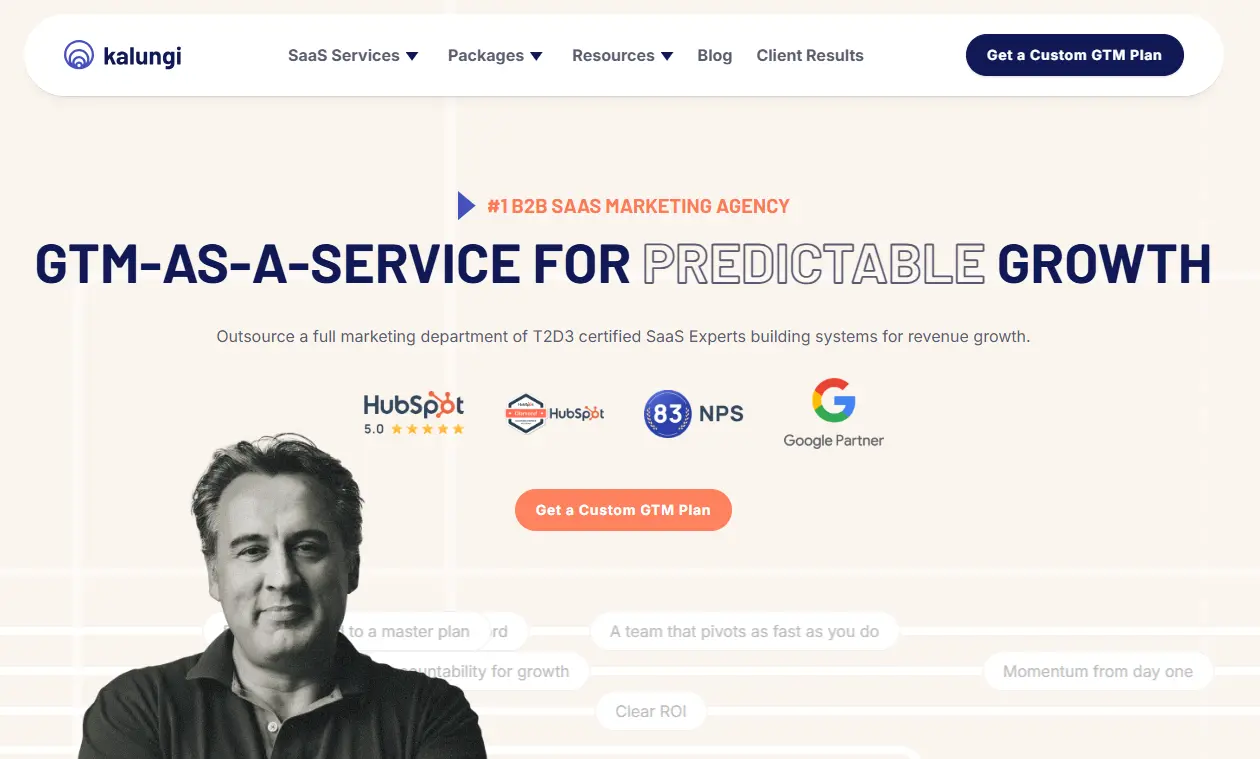Click the HubSpot Diamond partner badge
The image size is (1260, 759).
coord(555,413)
